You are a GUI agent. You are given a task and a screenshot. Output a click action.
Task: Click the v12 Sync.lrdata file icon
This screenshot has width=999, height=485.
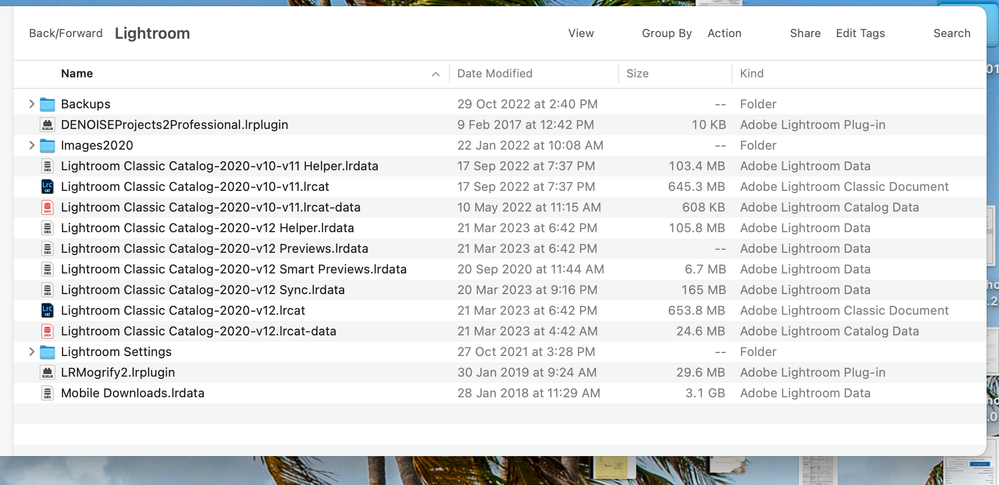point(47,290)
